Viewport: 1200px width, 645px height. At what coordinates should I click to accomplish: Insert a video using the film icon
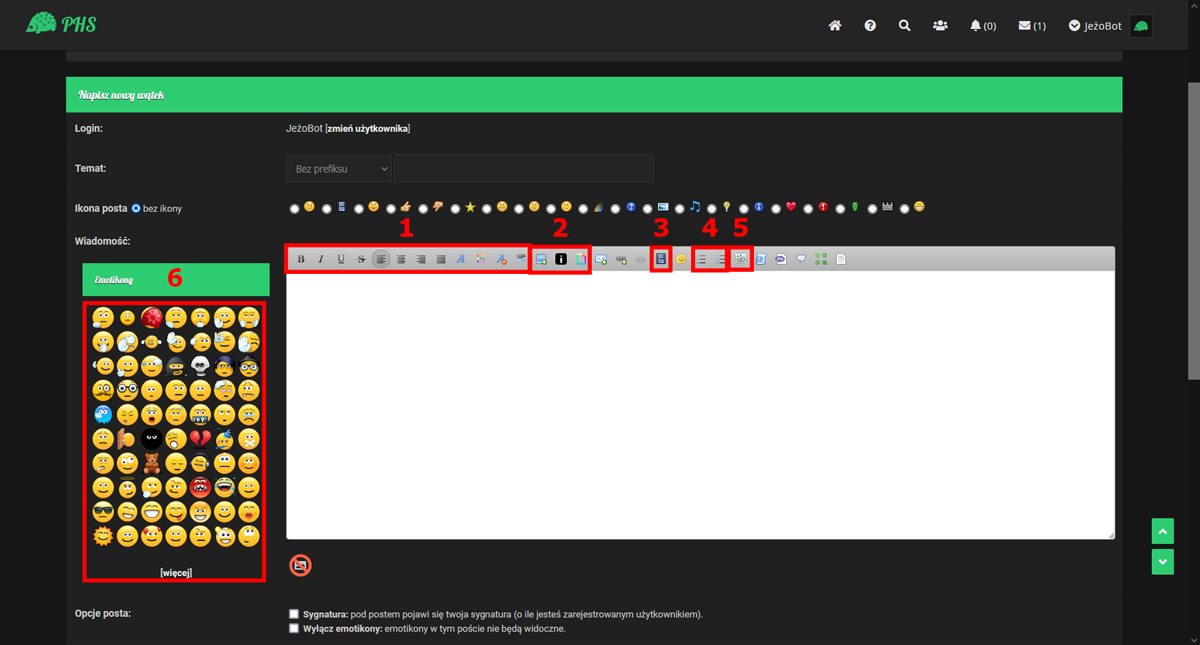click(x=661, y=259)
